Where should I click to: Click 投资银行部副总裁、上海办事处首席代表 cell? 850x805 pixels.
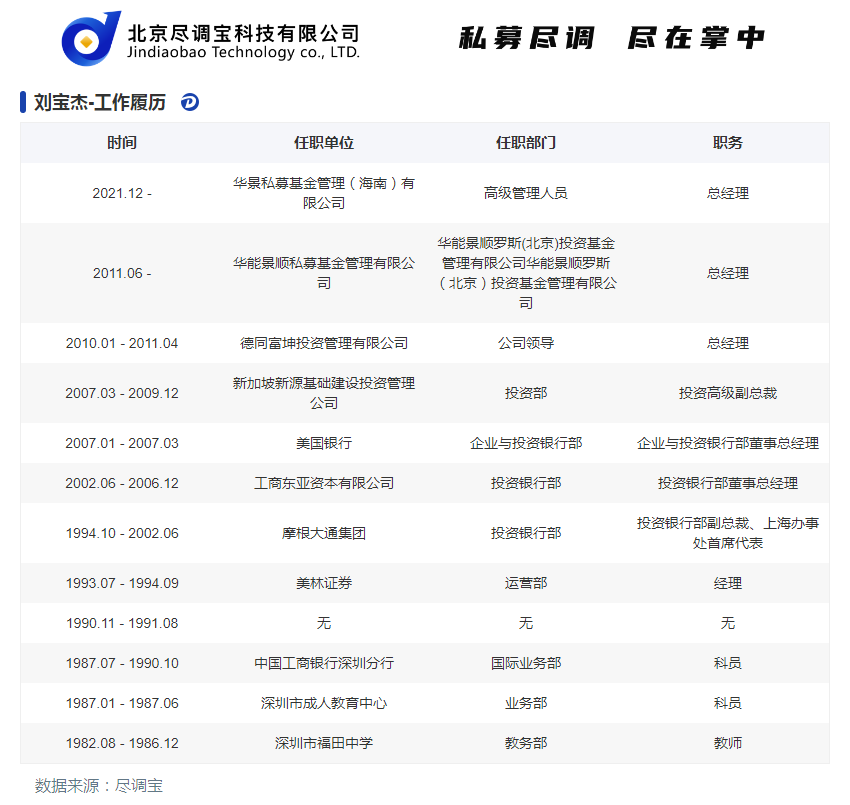pos(727,533)
